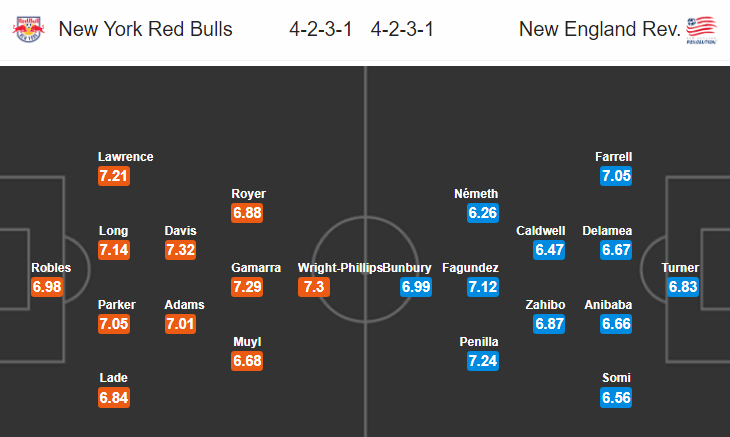
Task: Choose the Gamarra player label
Action: point(256,268)
